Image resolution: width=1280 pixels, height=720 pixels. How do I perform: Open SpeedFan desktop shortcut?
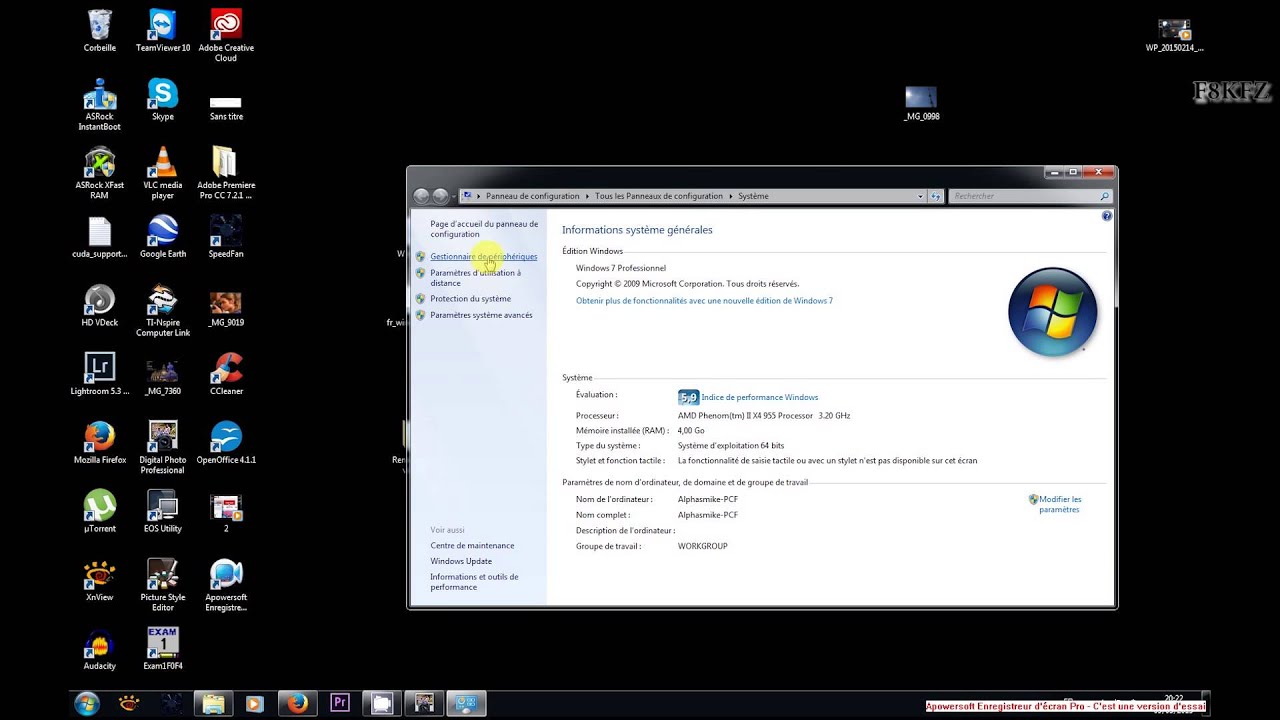point(226,237)
